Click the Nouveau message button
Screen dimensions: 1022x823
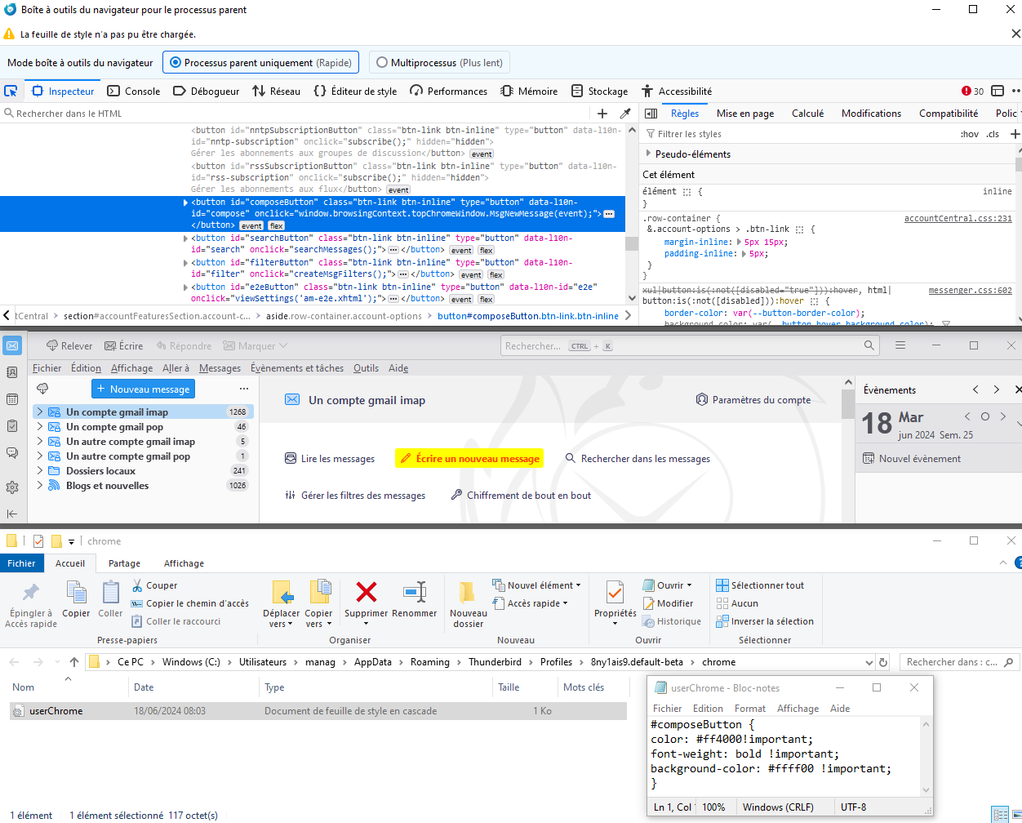[x=143, y=389]
